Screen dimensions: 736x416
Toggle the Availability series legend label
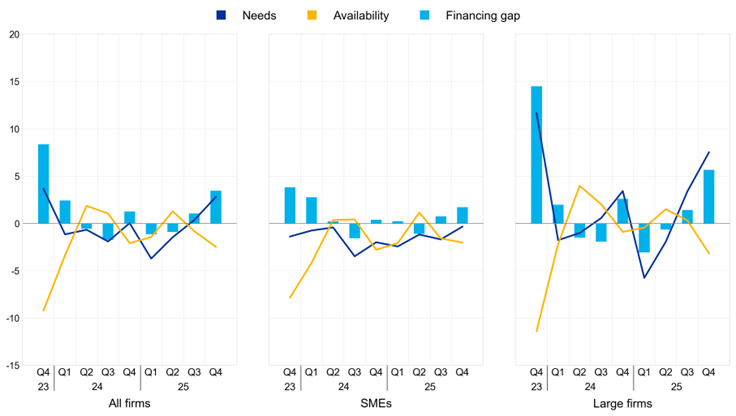[353, 16]
